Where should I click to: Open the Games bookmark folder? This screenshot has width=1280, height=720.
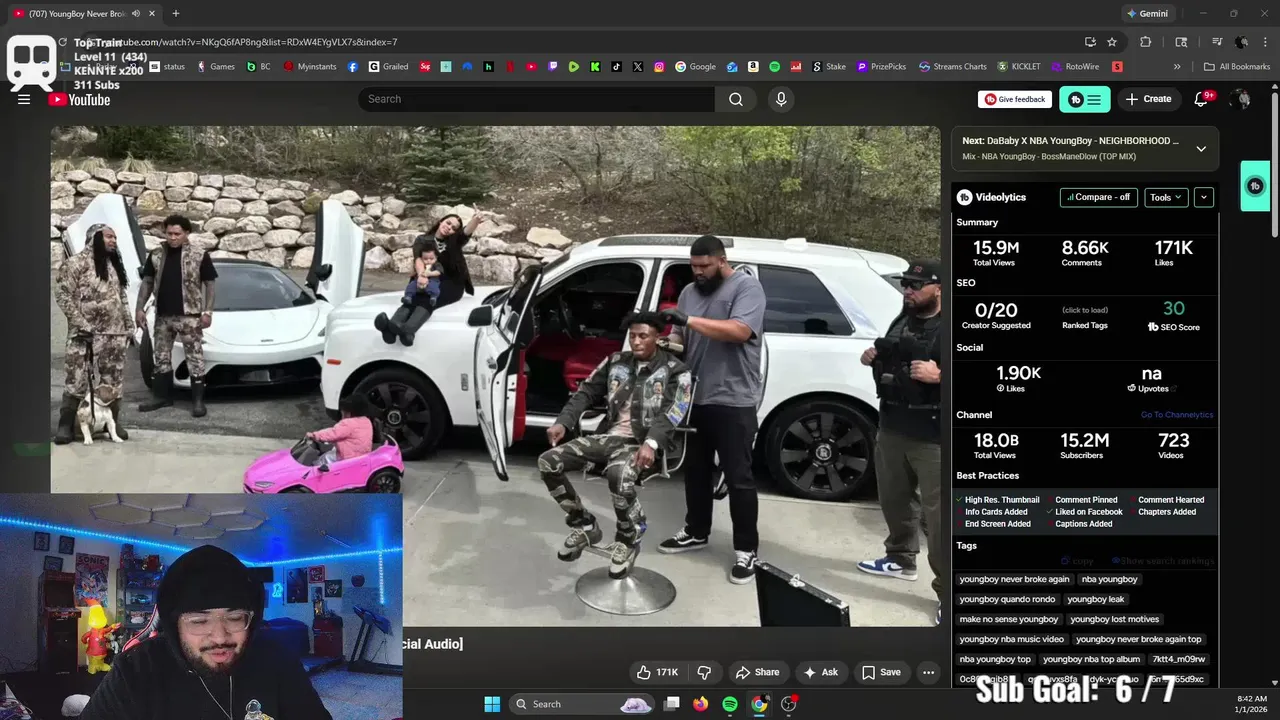click(x=216, y=67)
